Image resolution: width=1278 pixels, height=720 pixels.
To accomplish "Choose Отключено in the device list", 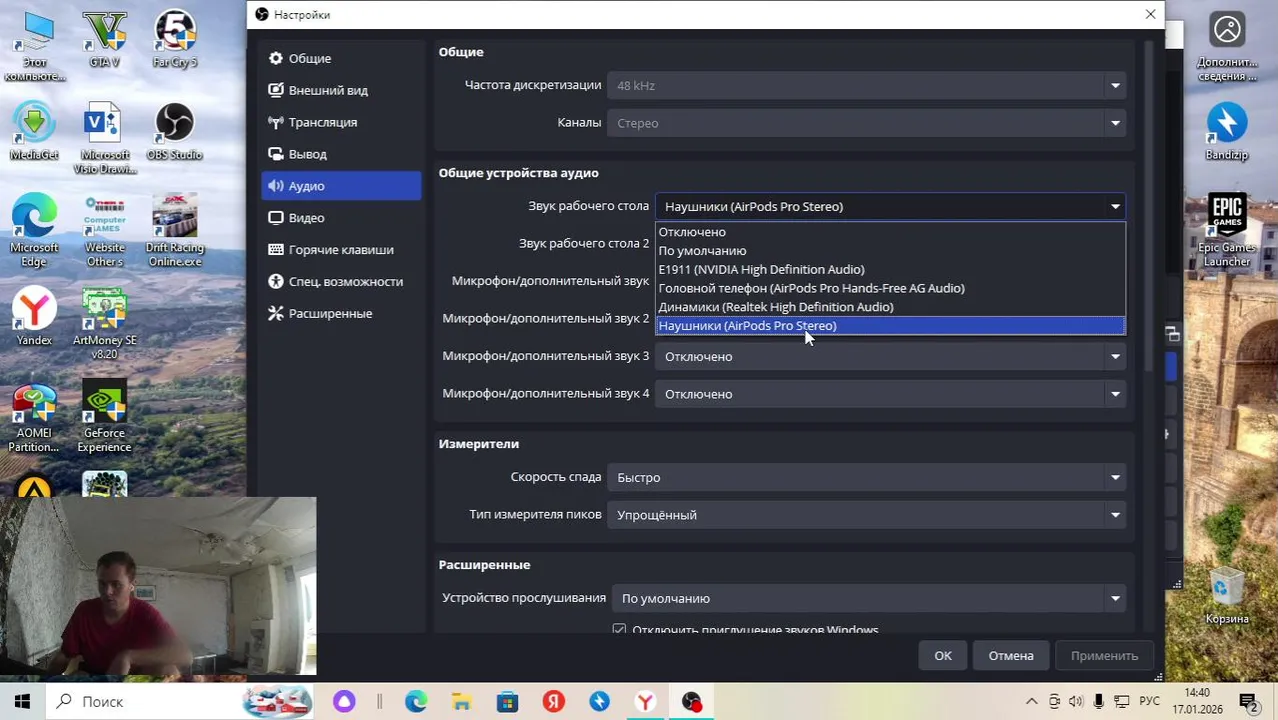I will [890, 232].
